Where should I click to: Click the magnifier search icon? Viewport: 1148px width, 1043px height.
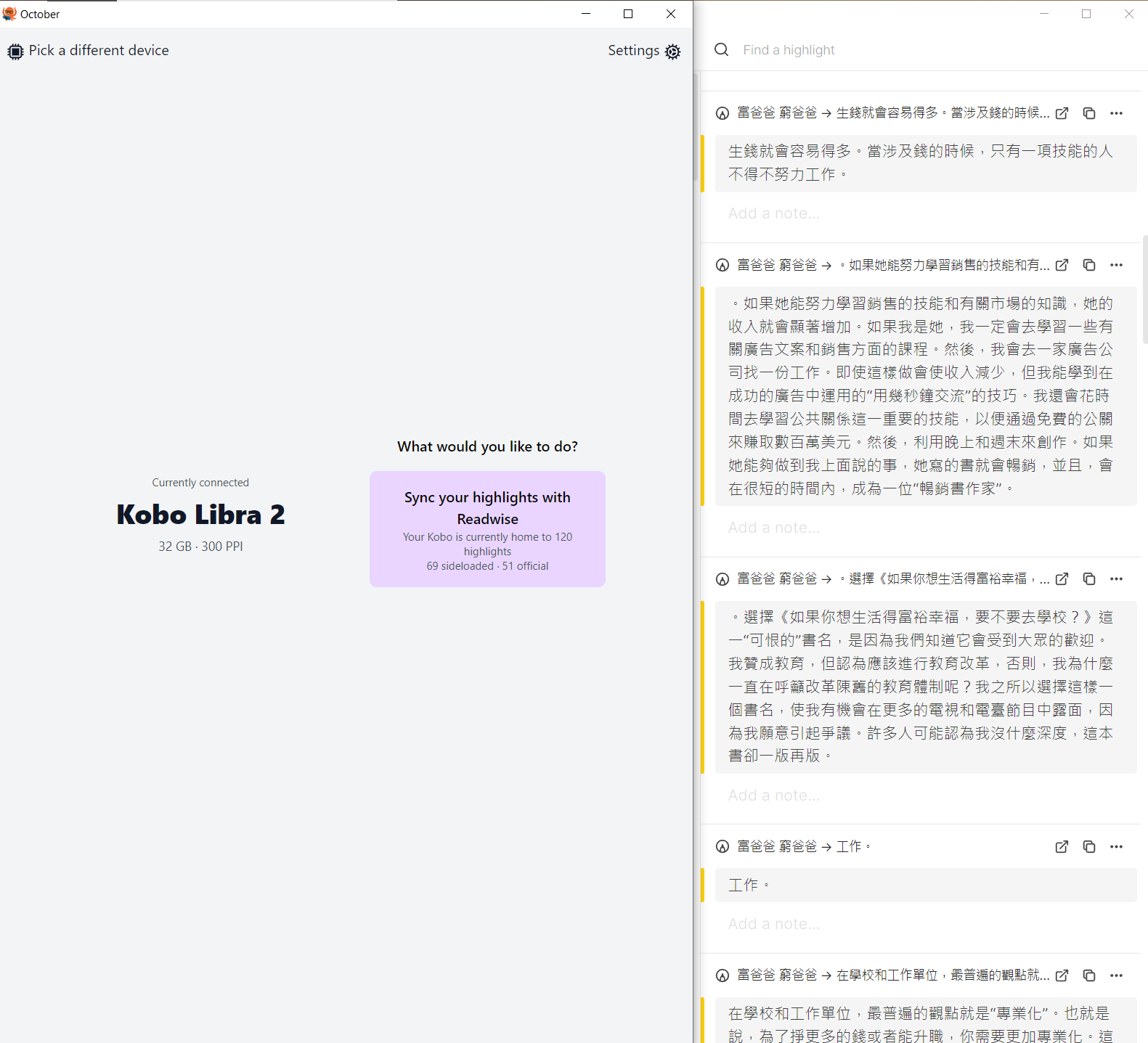click(x=721, y=50)
